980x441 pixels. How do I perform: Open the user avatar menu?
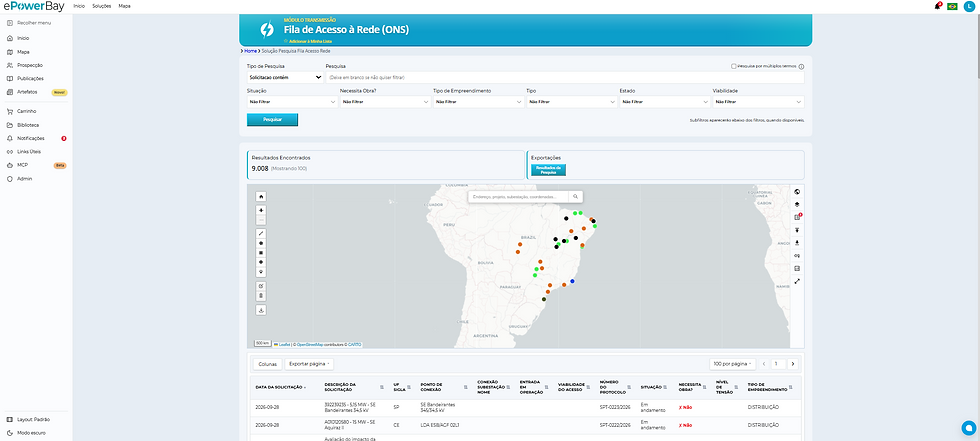[969, 6]
